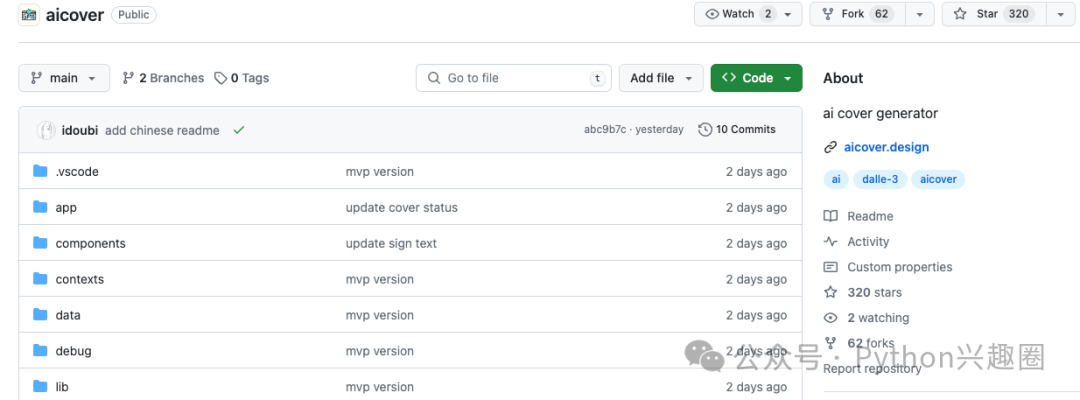View the 10 Commits history
This screenshot has width=1080, height=400.
737,129
